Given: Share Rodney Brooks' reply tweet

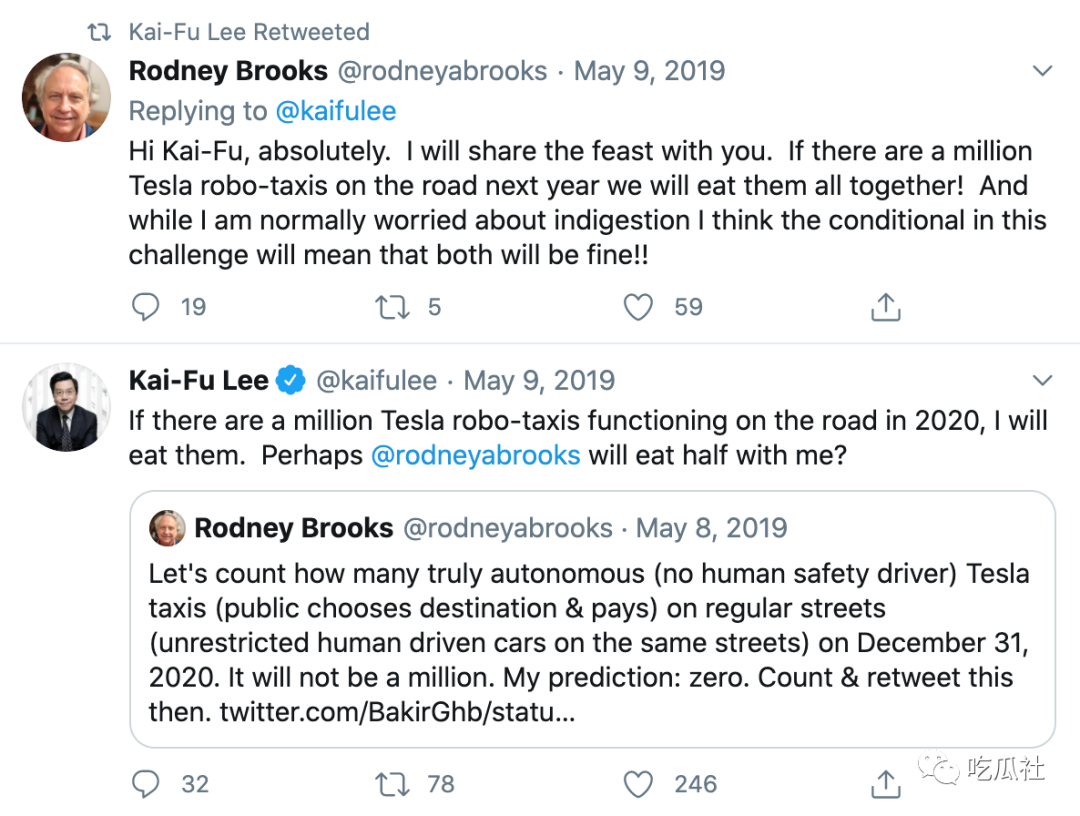Looking at the screenshot, I should 885,307.
